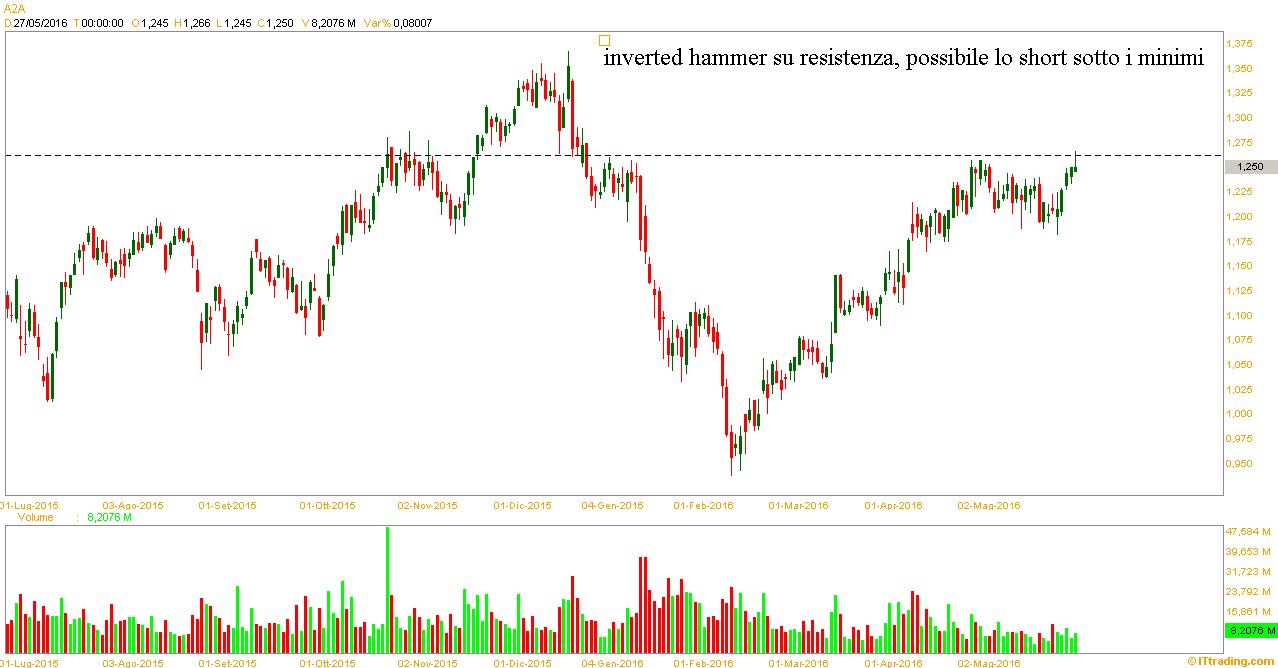1278x668 pixels.
Task: Select the 04-Gen-2016 date under price chart
Action: 613,506
